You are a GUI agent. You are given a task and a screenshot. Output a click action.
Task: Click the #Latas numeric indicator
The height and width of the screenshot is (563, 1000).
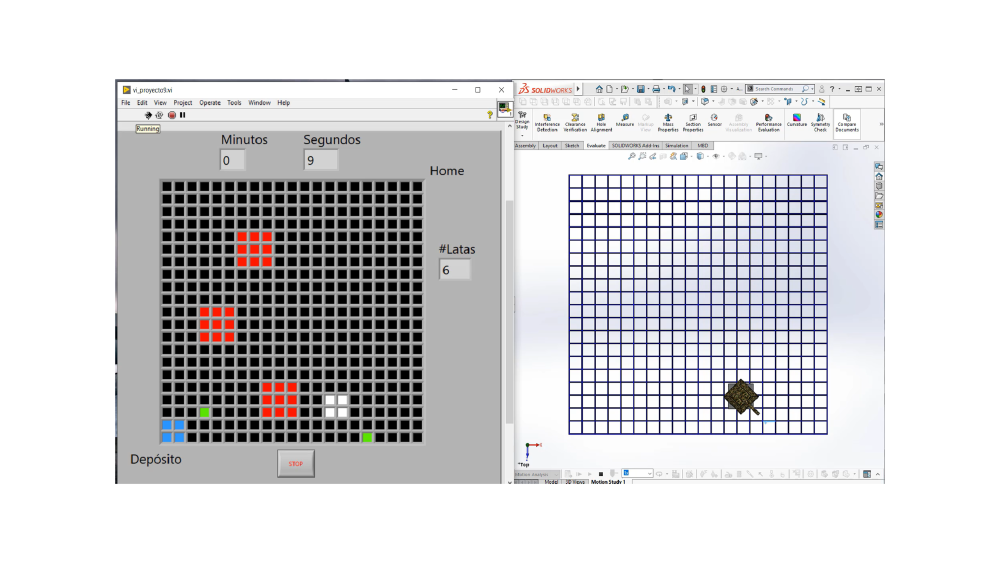tap(455, 270)
